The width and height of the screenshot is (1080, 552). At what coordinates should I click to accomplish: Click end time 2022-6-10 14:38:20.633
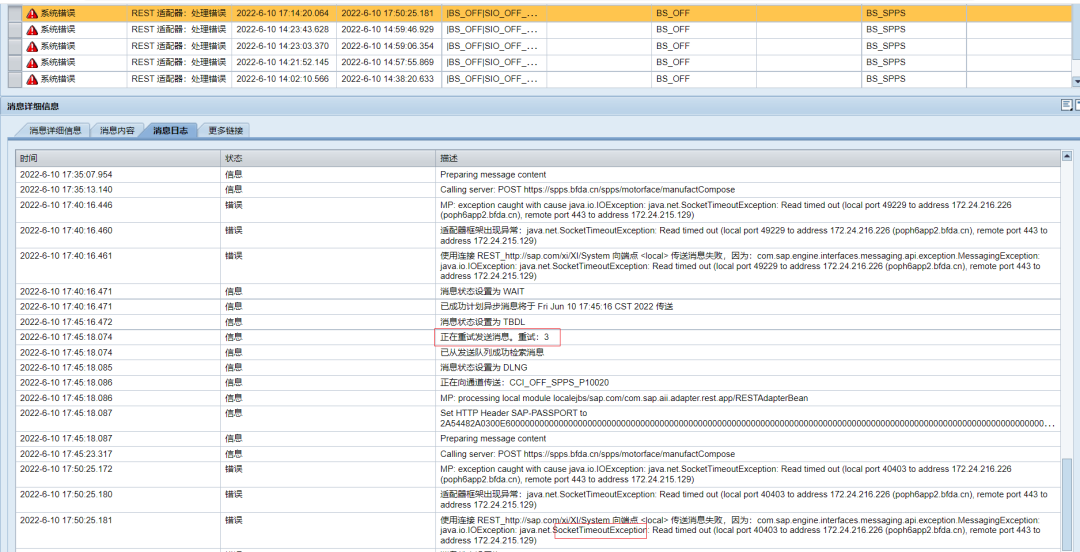tap(388, 79)
